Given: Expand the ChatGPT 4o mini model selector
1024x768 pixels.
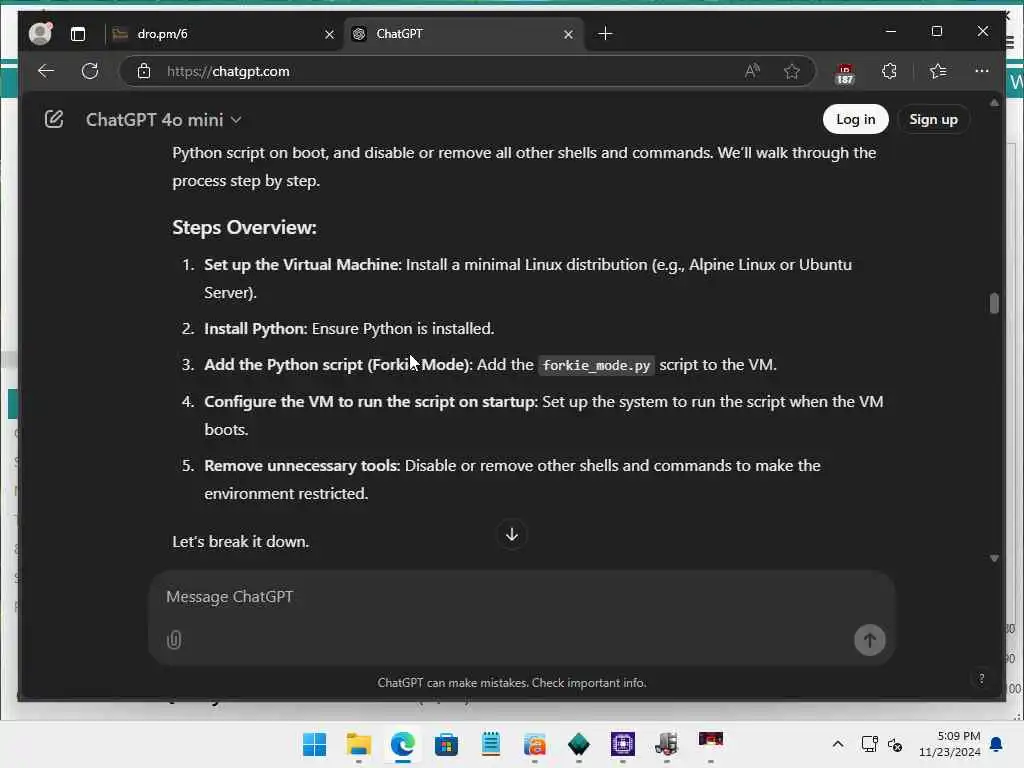Looking at the screenshot, I should [x=164, y=120].
